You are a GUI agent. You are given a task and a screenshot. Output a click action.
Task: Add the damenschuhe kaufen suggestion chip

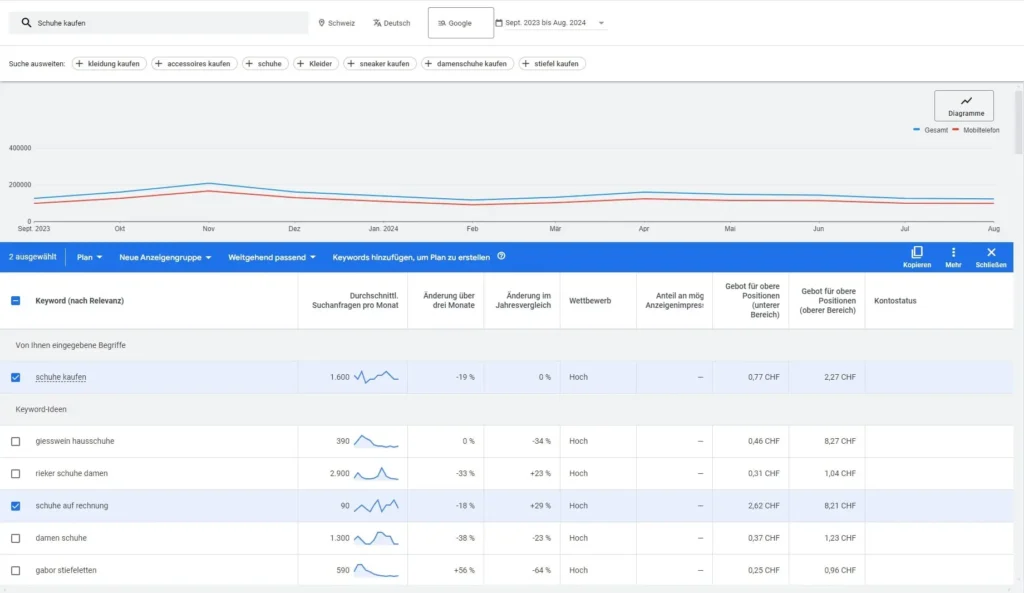(x=467, y=64)
